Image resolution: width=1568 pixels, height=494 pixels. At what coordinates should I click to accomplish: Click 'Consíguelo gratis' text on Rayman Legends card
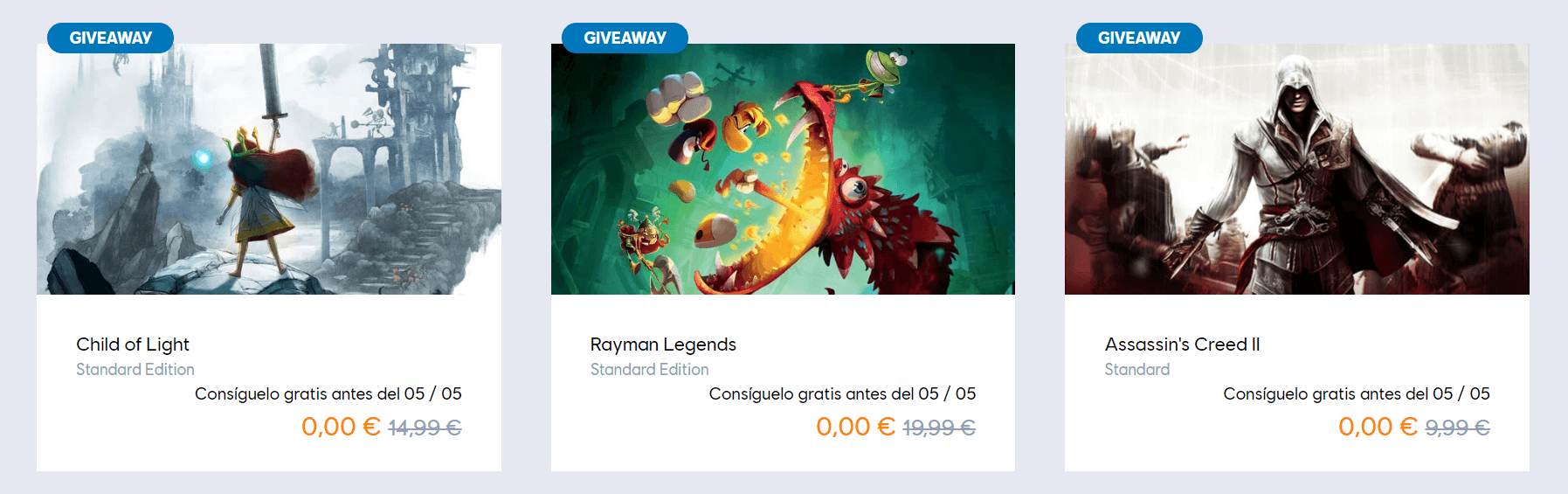point(776,394)
